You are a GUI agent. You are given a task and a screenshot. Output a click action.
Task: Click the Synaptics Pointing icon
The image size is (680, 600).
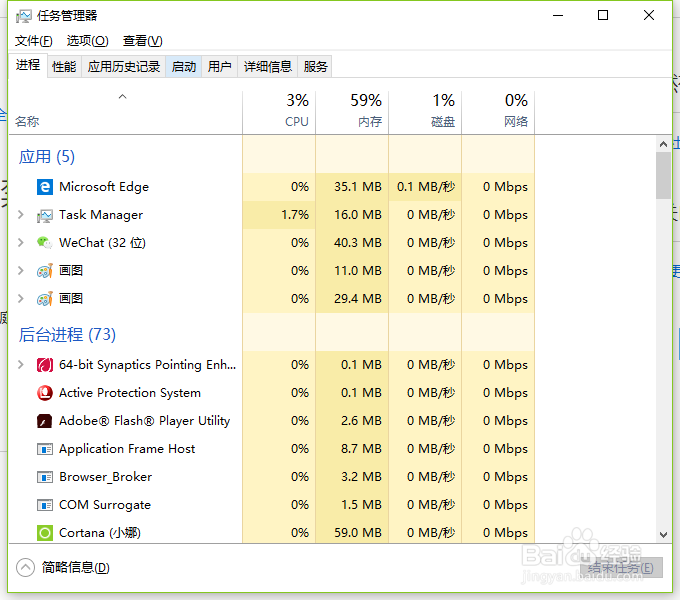(x=45, y=365)
